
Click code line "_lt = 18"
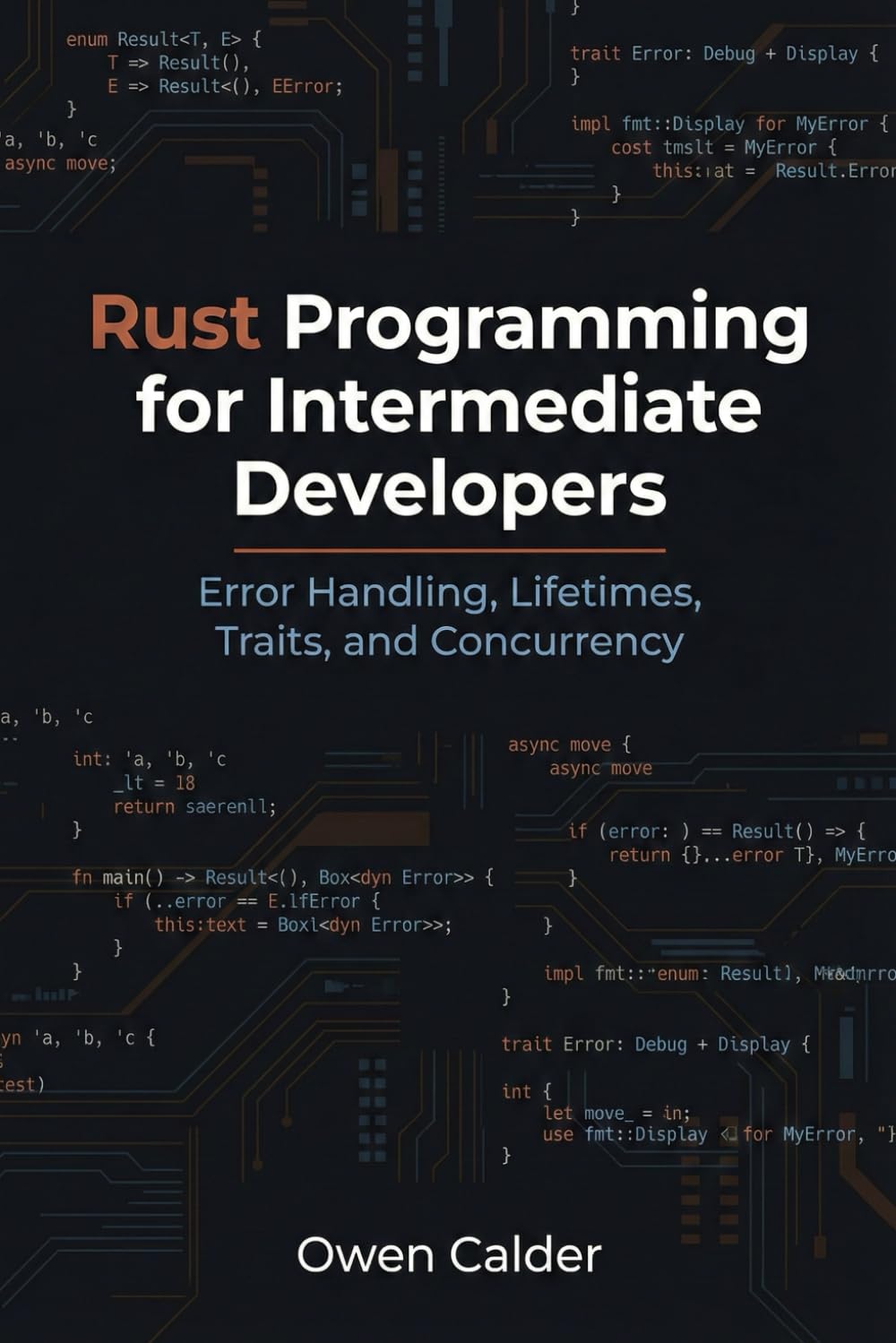[154, 782]
